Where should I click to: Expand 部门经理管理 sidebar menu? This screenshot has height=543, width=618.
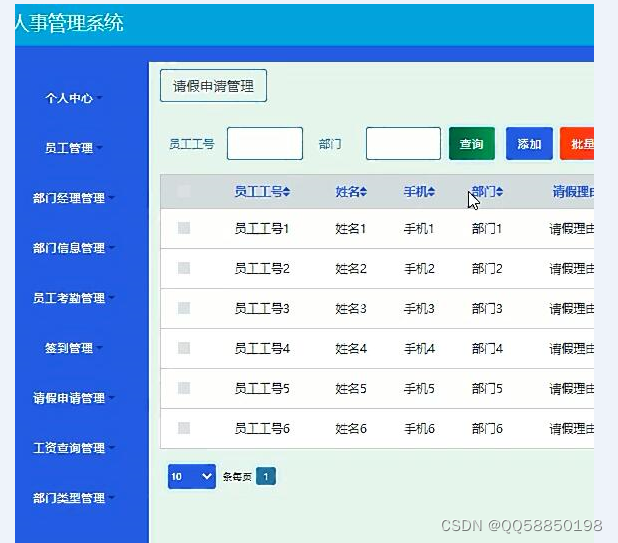coord(73,198)
